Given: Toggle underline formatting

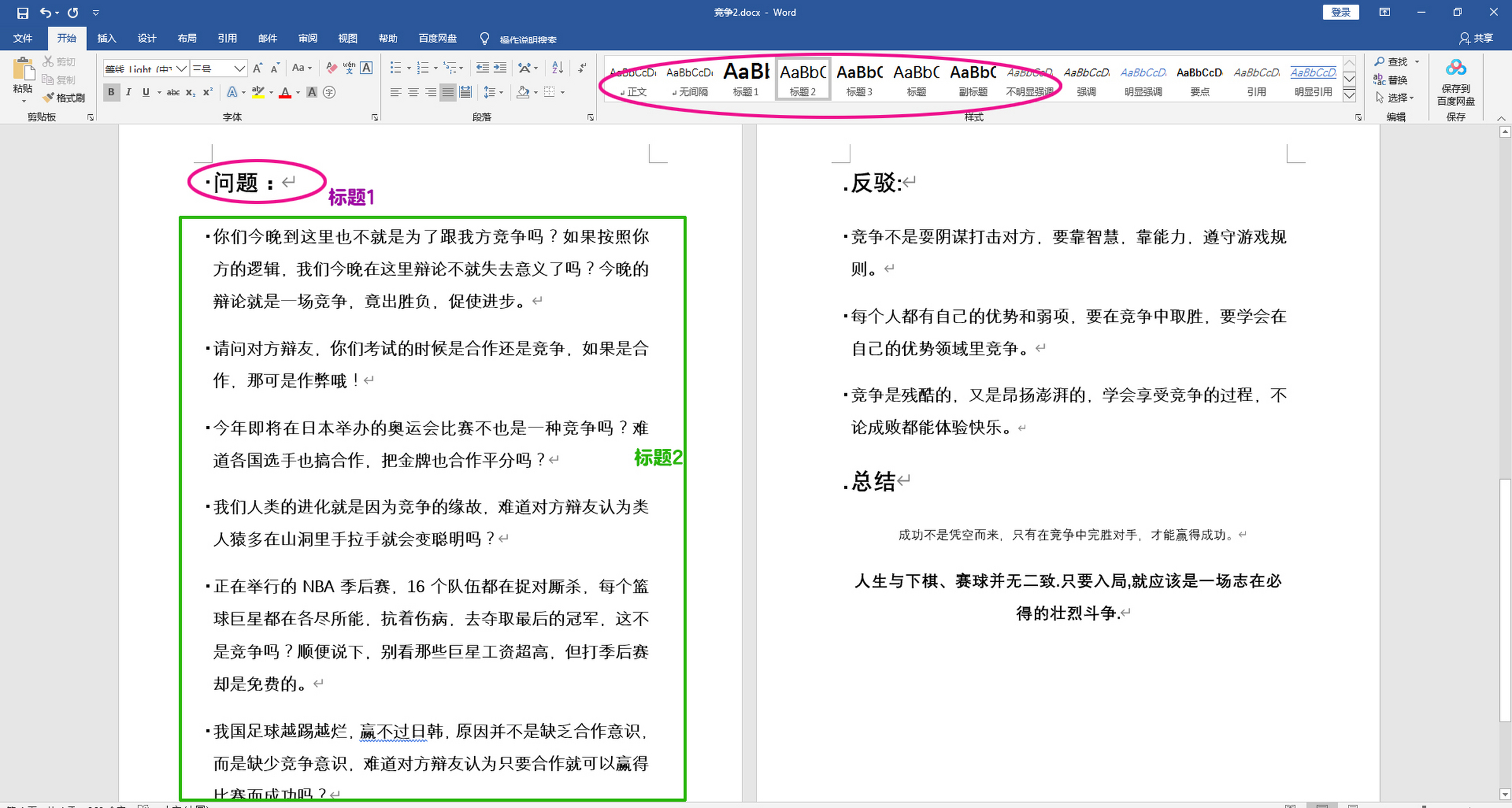Looking at the screenshot, I should (x=145, y=92).
